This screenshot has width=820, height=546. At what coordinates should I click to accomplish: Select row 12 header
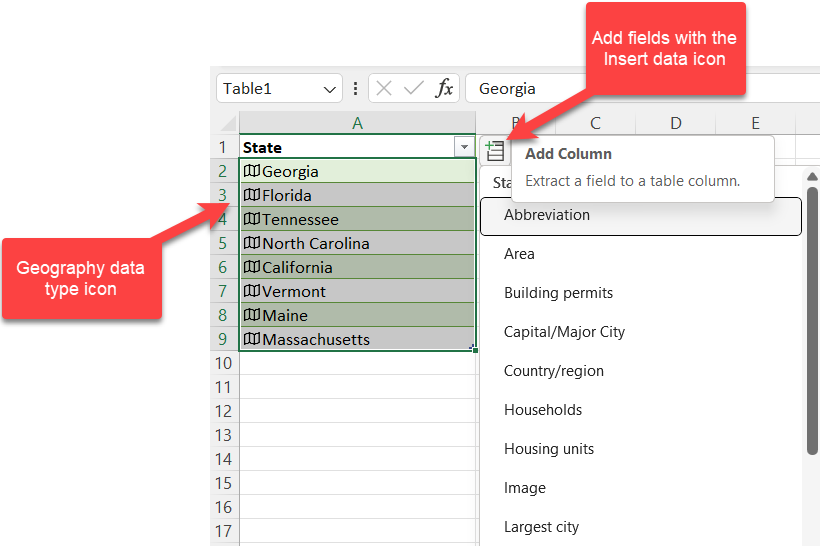pos(224,411)
